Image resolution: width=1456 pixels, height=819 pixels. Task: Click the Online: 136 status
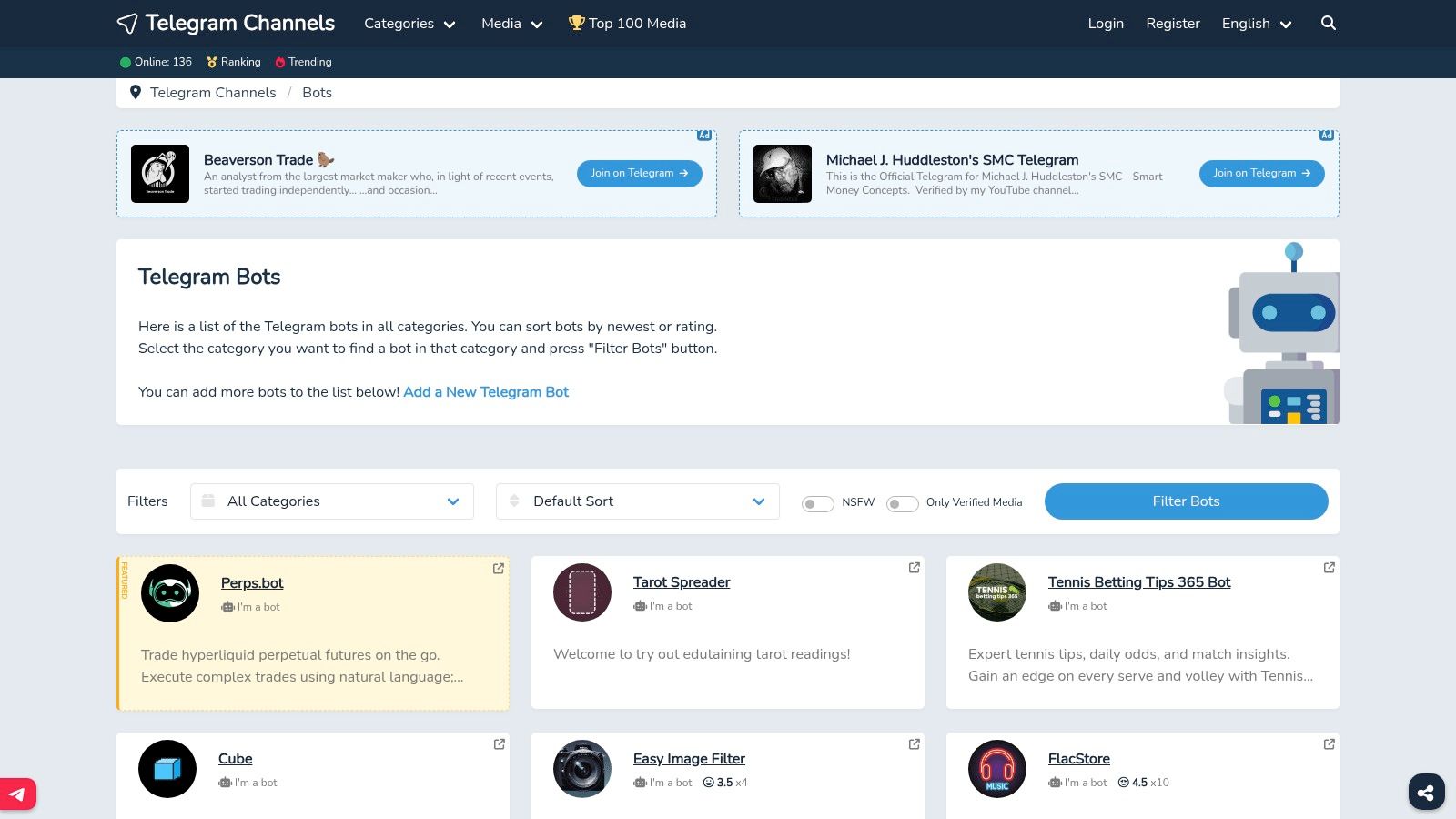[x=156, y=62]
